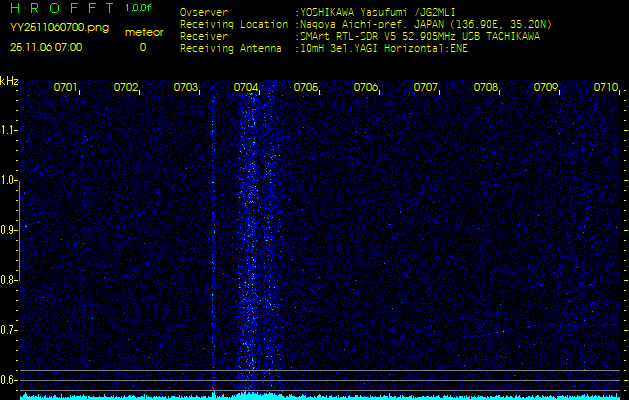
Task: Click the 0701 time marker
Action: pos(66,88)
